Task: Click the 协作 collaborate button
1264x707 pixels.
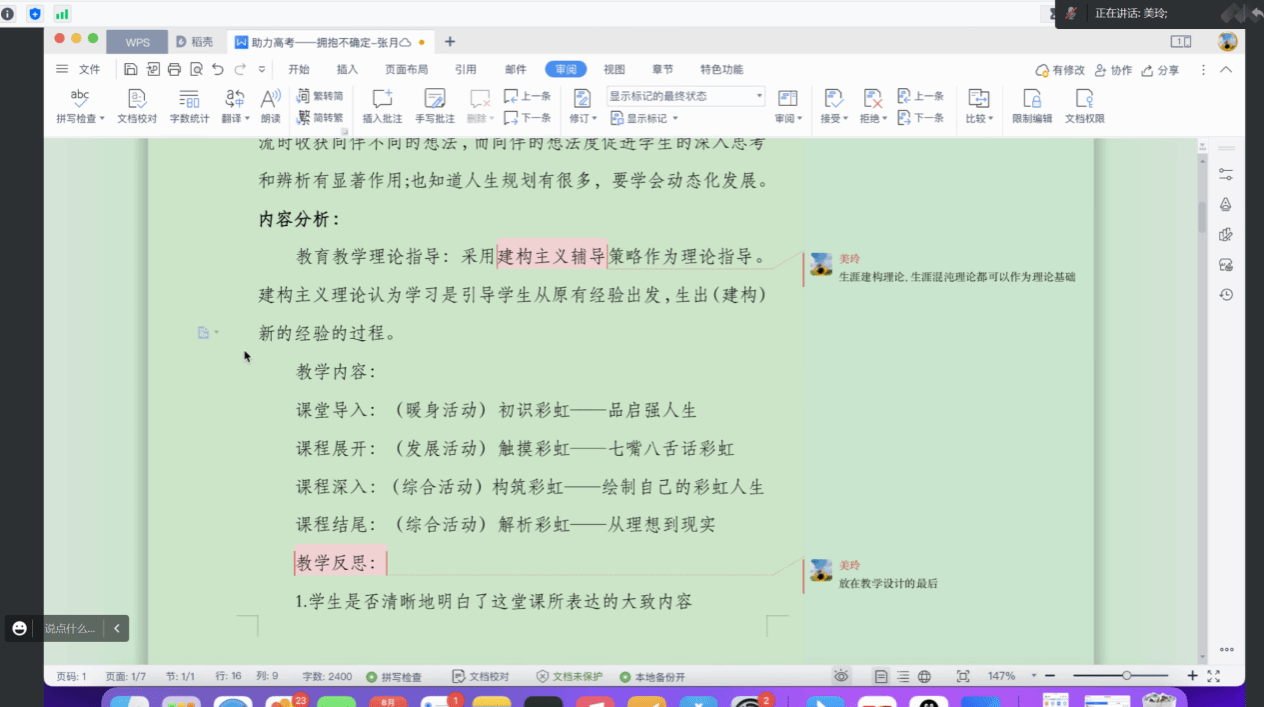Action: click(1113, 71)
